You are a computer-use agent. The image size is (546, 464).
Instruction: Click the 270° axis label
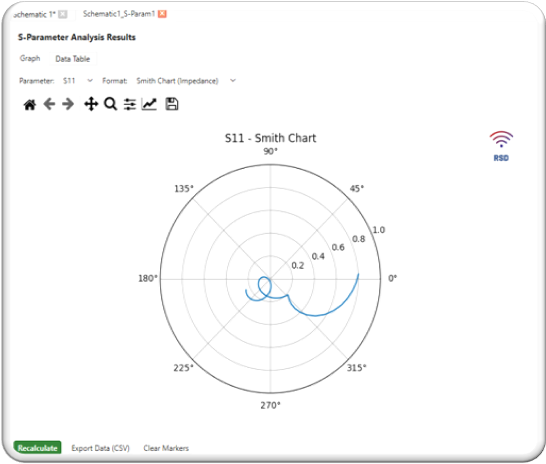271,405
